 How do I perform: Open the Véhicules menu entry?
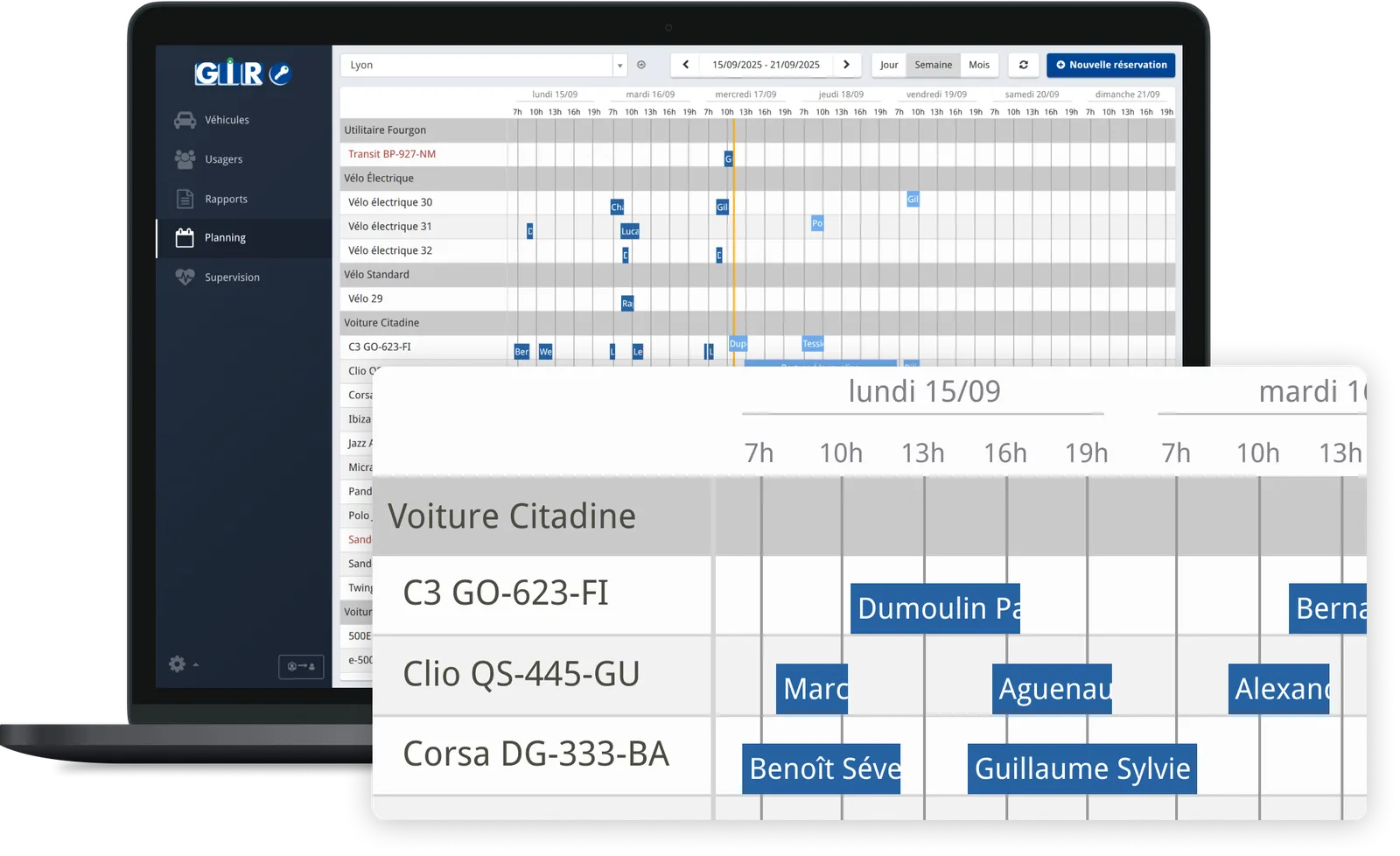(x=227, y=120)
